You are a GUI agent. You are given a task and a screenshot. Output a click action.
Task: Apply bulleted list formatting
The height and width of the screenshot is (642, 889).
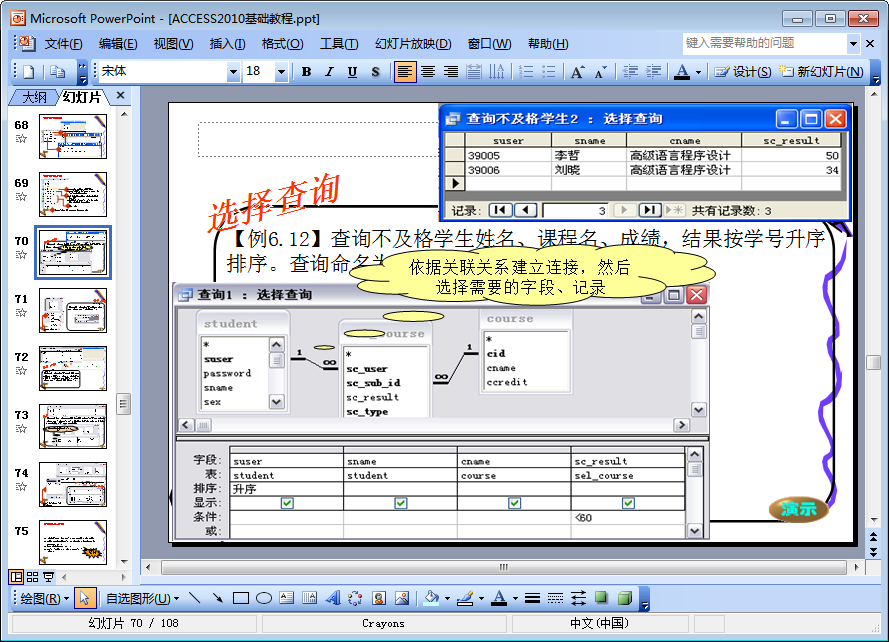(549, 72)
